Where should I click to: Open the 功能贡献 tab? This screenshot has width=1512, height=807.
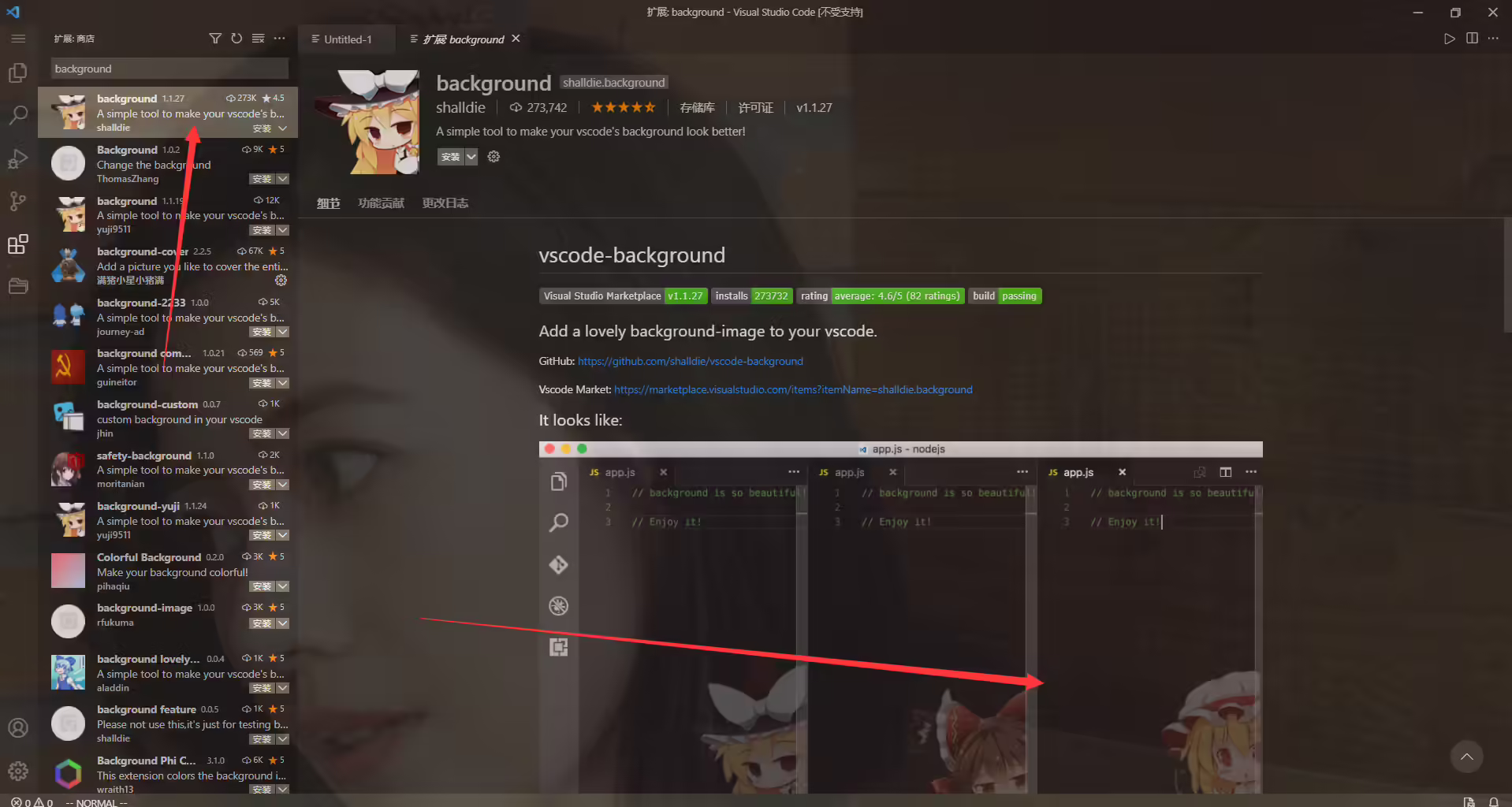pyautogui.click(x=381, y=203)
